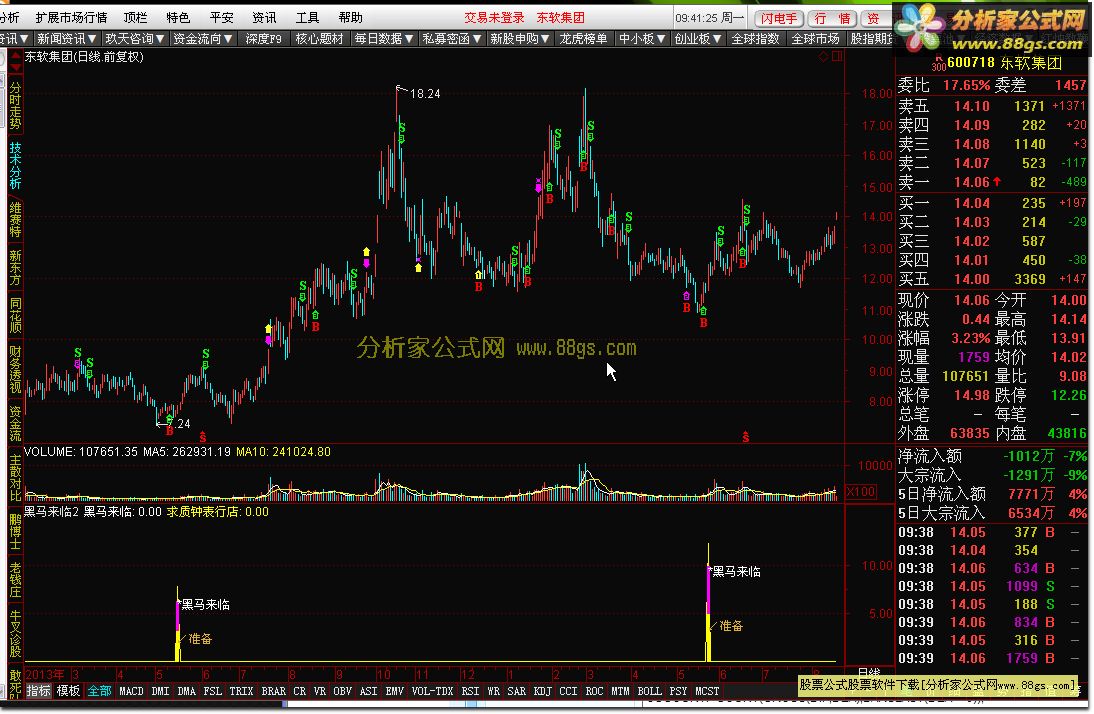
Task: Switch the indicator to DMI
Action: pyautogui.click(x=160, y=691)
